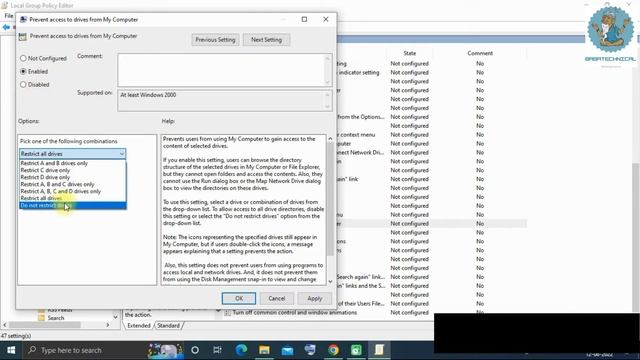Open the File menu in Group Policy Editor
Viewport: 640px width, 360px height.
click(x=9, y=16)
